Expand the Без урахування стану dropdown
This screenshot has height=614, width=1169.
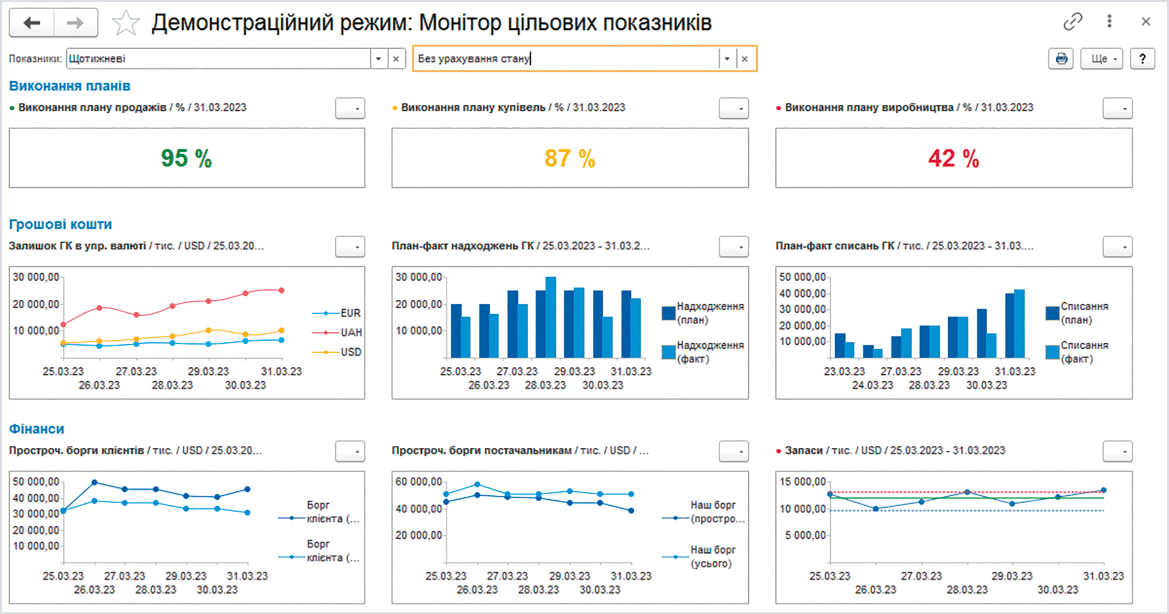coord(726,59)
